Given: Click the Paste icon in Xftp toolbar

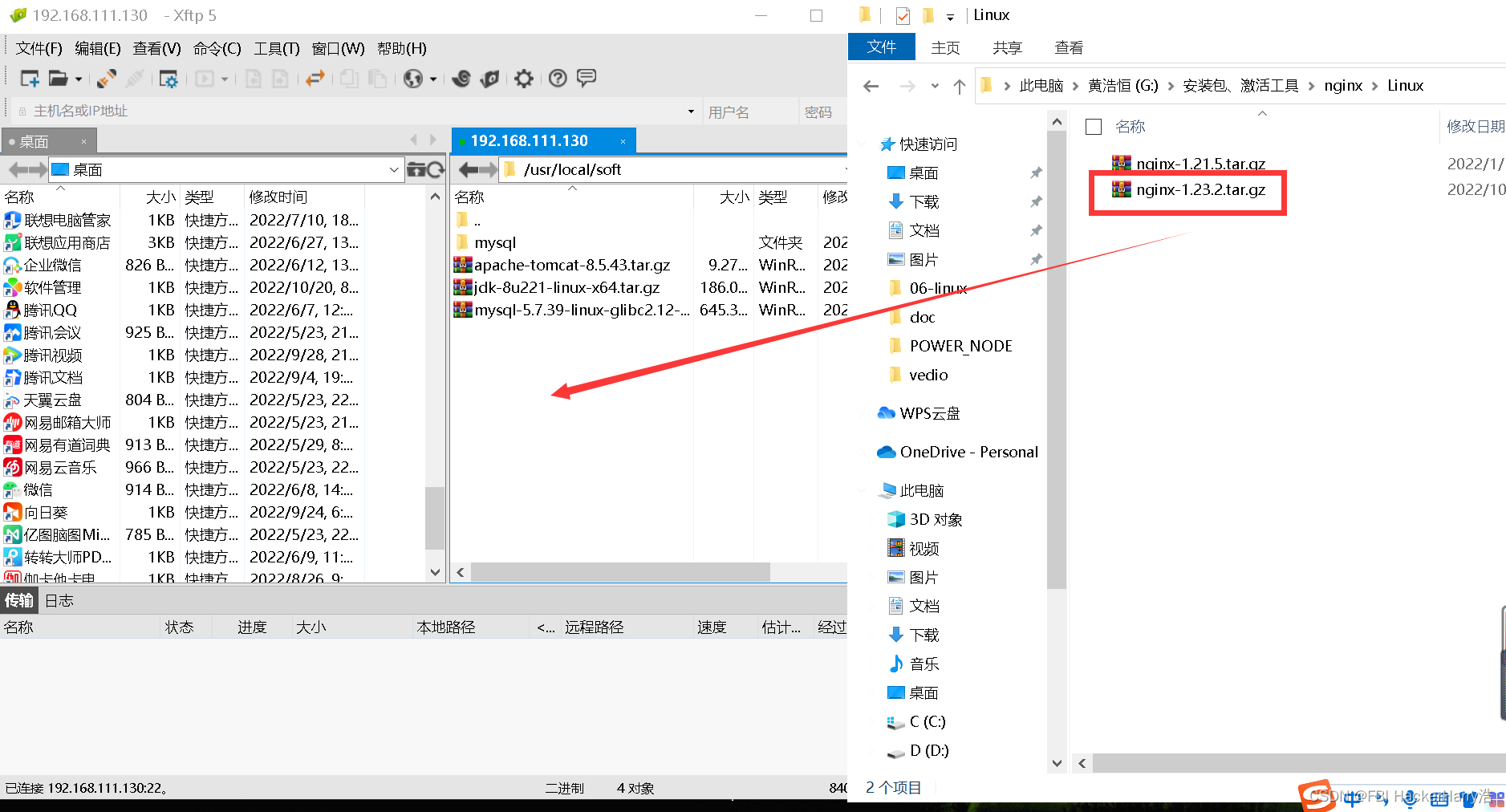Looking at the screenshot, I should click(x=377, y=79).
